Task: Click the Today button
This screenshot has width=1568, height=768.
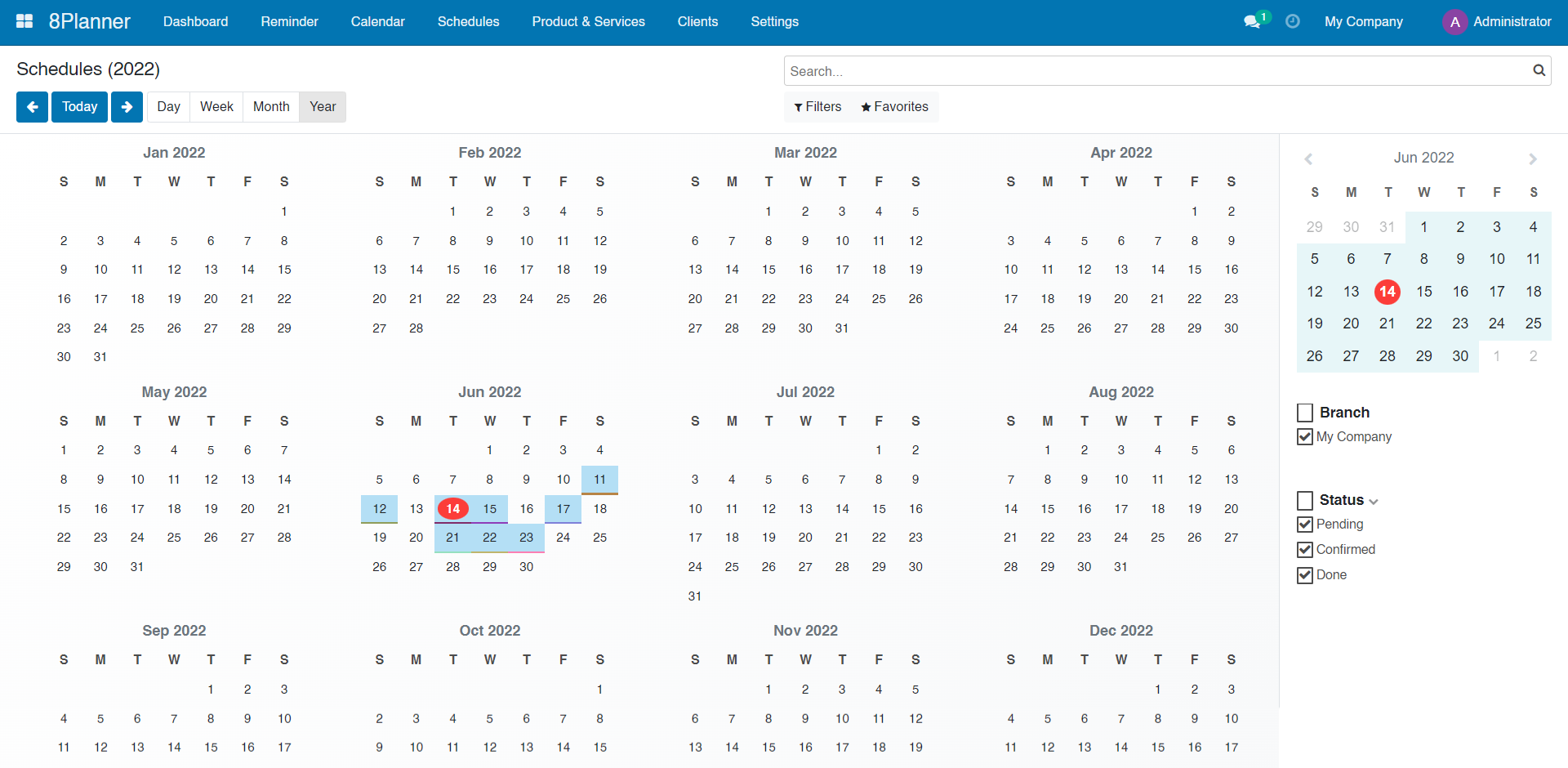Action: [79, 107]
